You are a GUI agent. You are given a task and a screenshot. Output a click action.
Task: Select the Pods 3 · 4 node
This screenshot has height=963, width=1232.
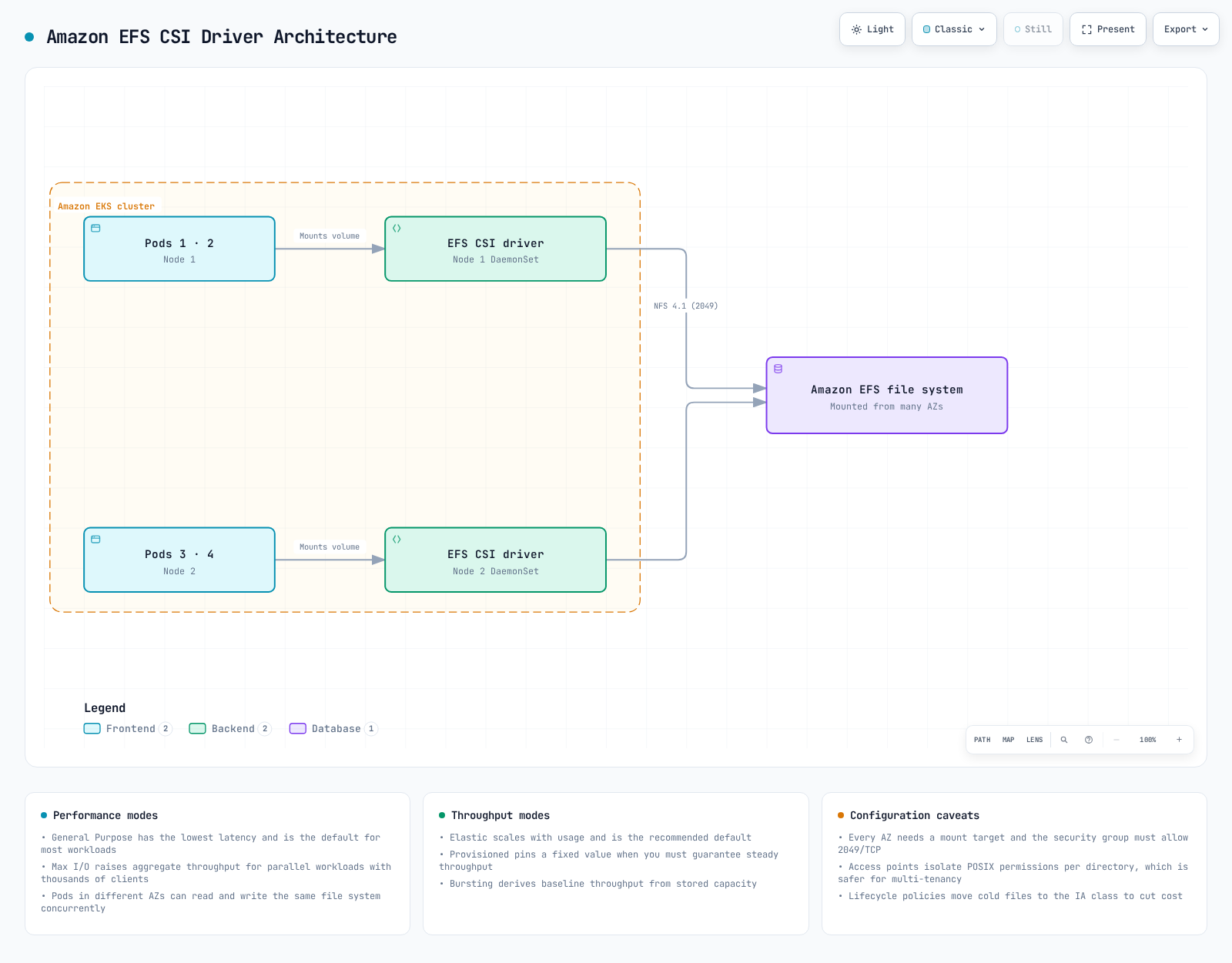tap(179, 560)
